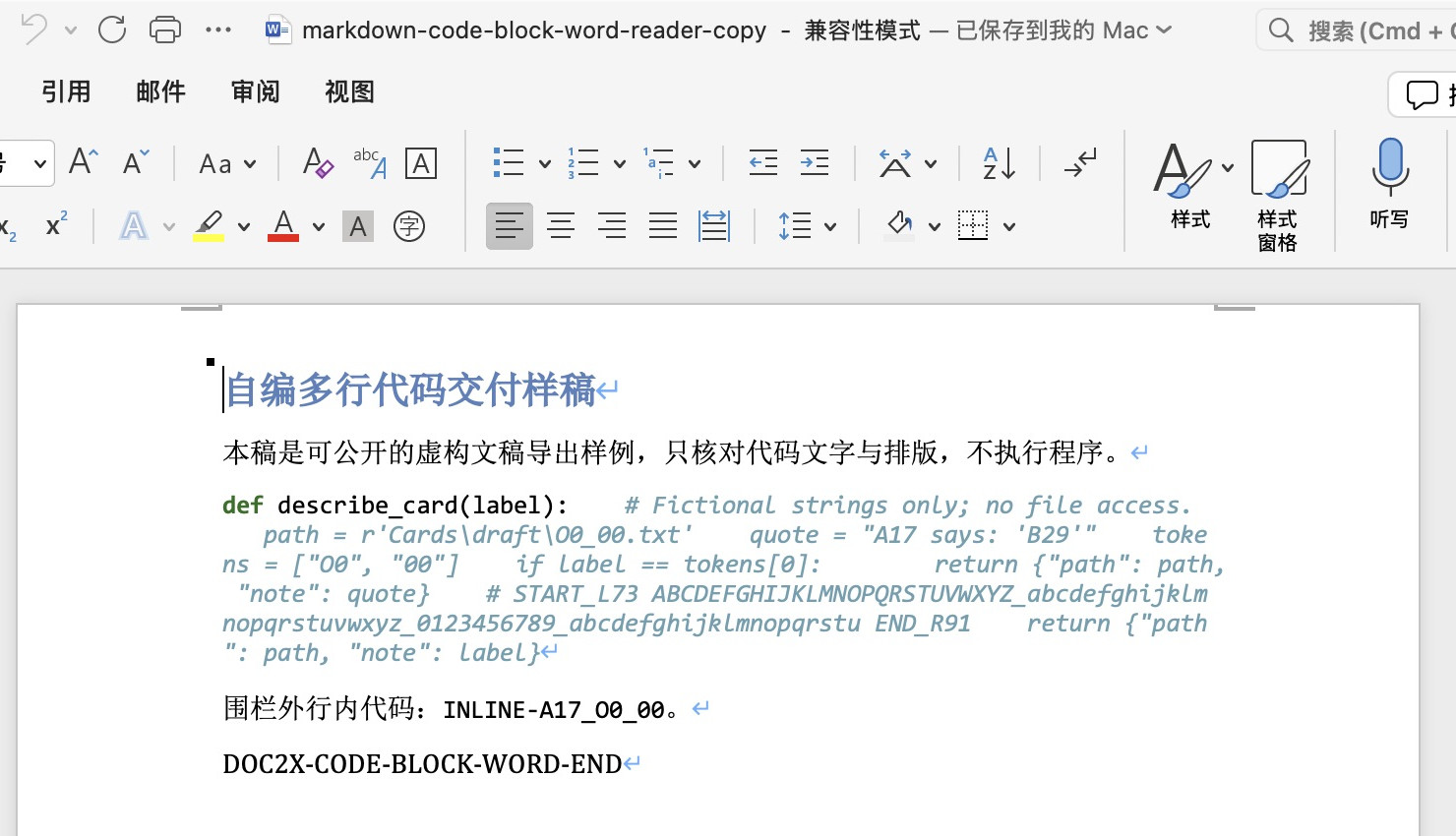Viewport: 1456px width, 836px height.
Task: Apply character border boxed A
Action: point(421,163)
